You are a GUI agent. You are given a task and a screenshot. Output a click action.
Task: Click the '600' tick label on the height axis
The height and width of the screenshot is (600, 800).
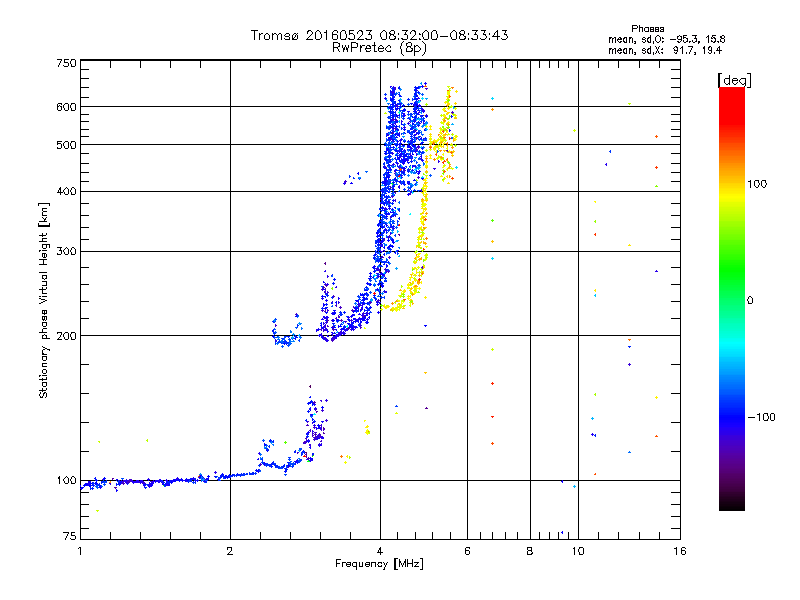point(66,107)
